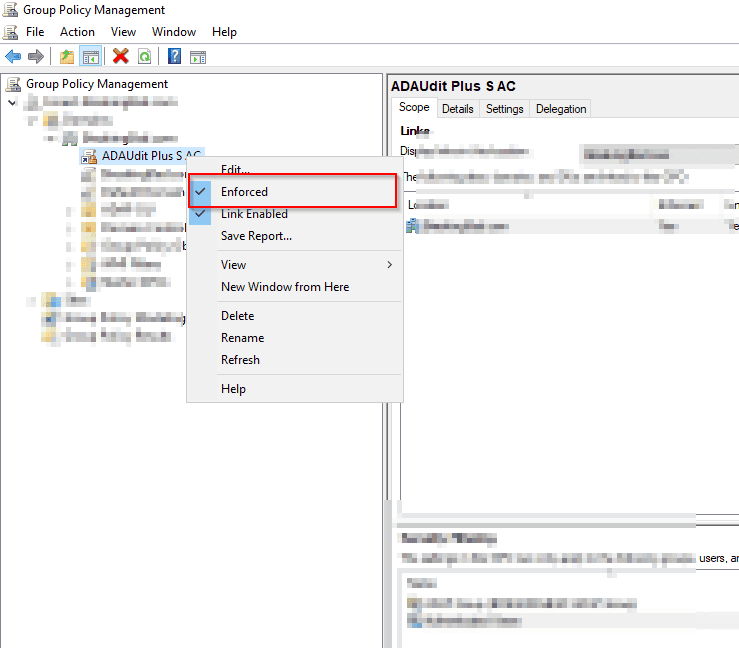The width and height of the screenshot is (739, 648).
Task: Click Edit... in the context menu
Action: 235,170
